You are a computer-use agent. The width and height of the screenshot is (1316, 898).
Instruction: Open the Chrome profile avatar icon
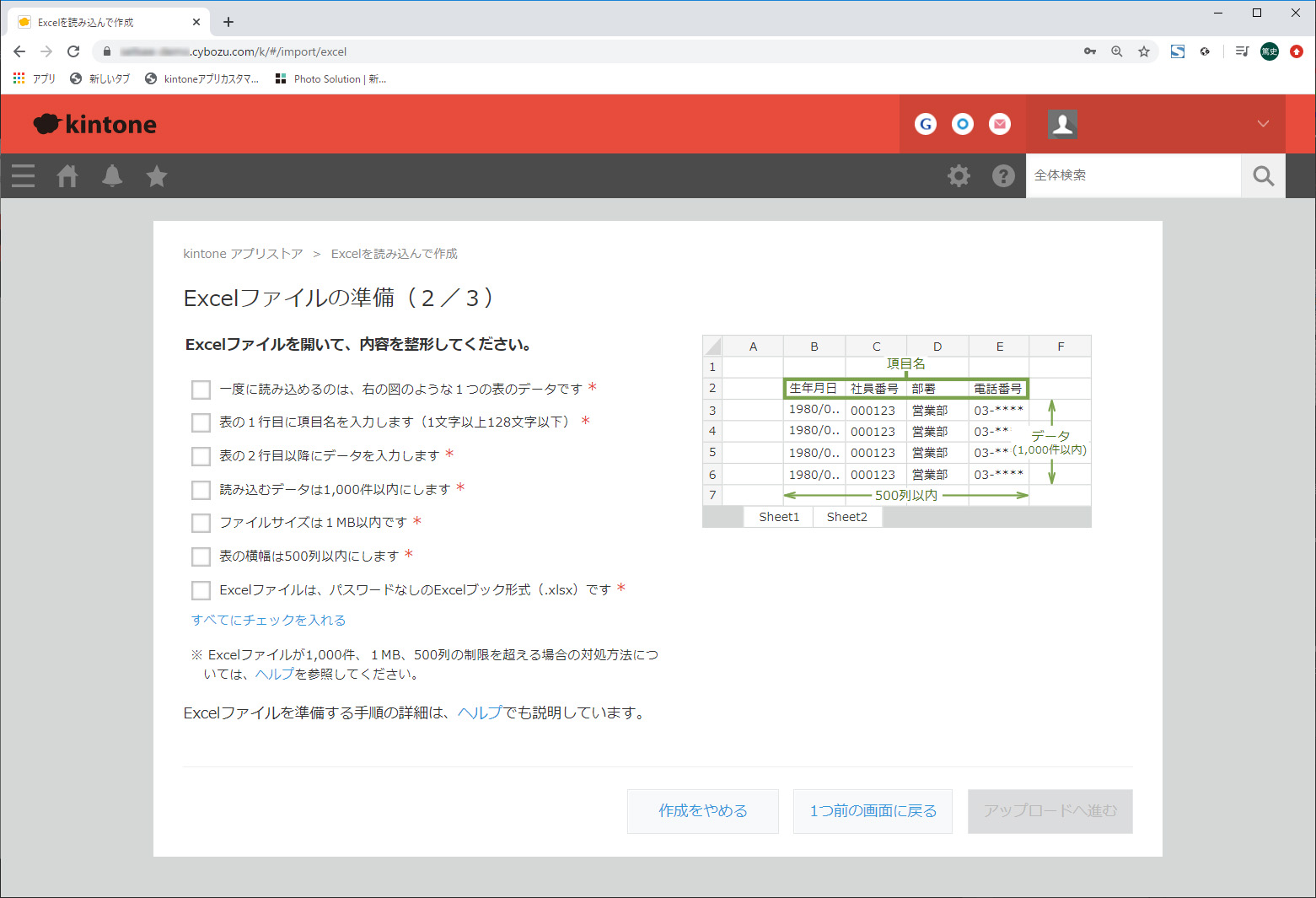1270,51
